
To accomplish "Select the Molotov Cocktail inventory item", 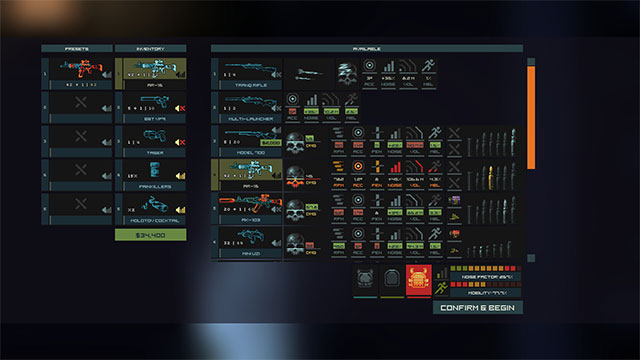I will click(x=151, y=209).
